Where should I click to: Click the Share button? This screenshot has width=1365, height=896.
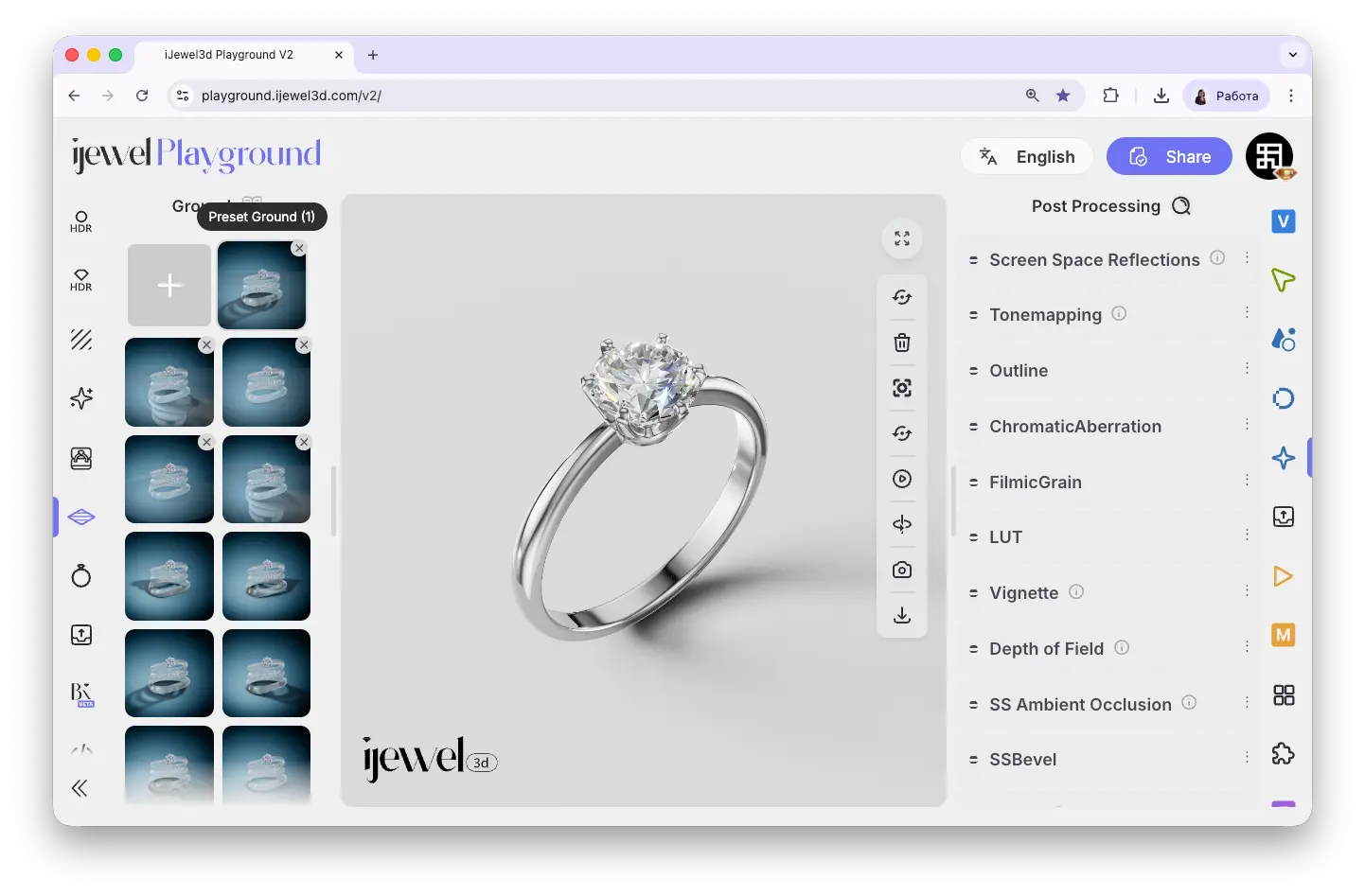tap(1169, 156)
